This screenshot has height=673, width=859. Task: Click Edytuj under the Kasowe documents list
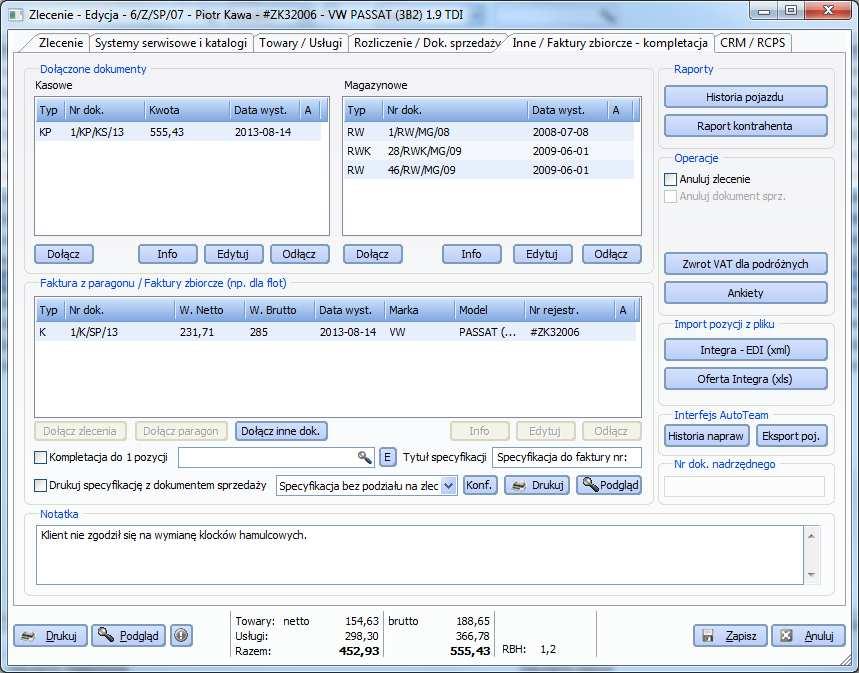[233, 254]
